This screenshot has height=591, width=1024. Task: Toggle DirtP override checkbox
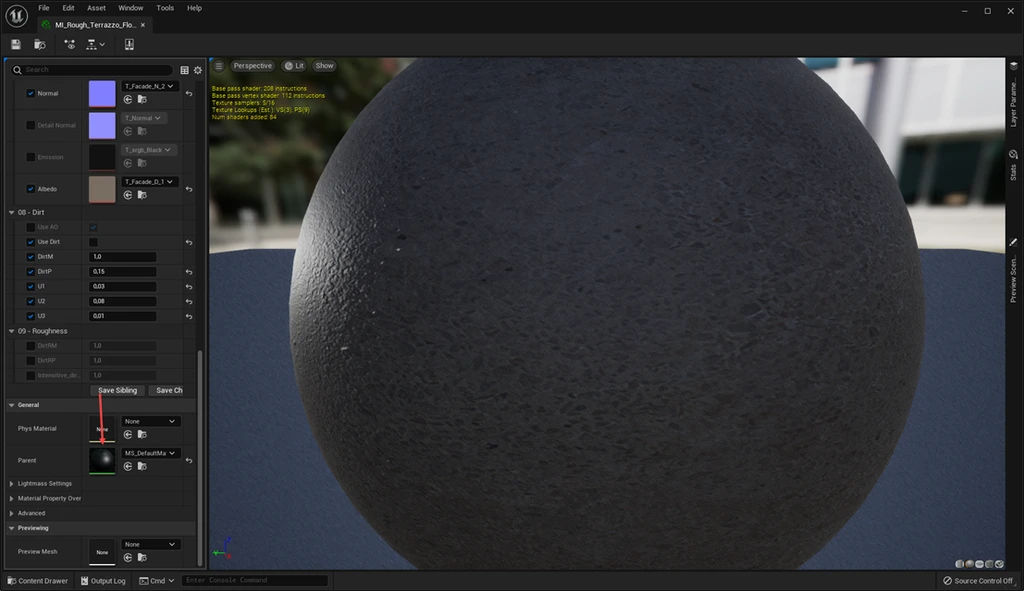(31, 272)
